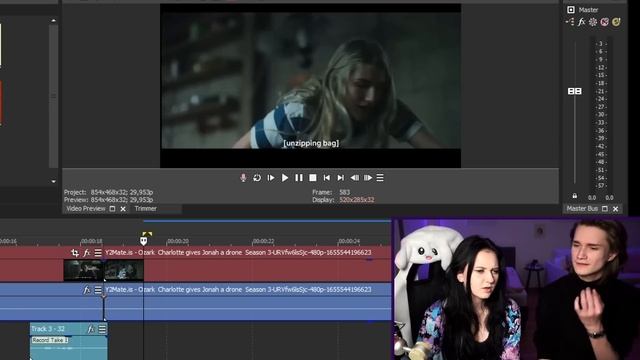Click the Master peak meter scale
This screenshot has height=360, width=640.
pyautogui.click(x=601, y=115)
